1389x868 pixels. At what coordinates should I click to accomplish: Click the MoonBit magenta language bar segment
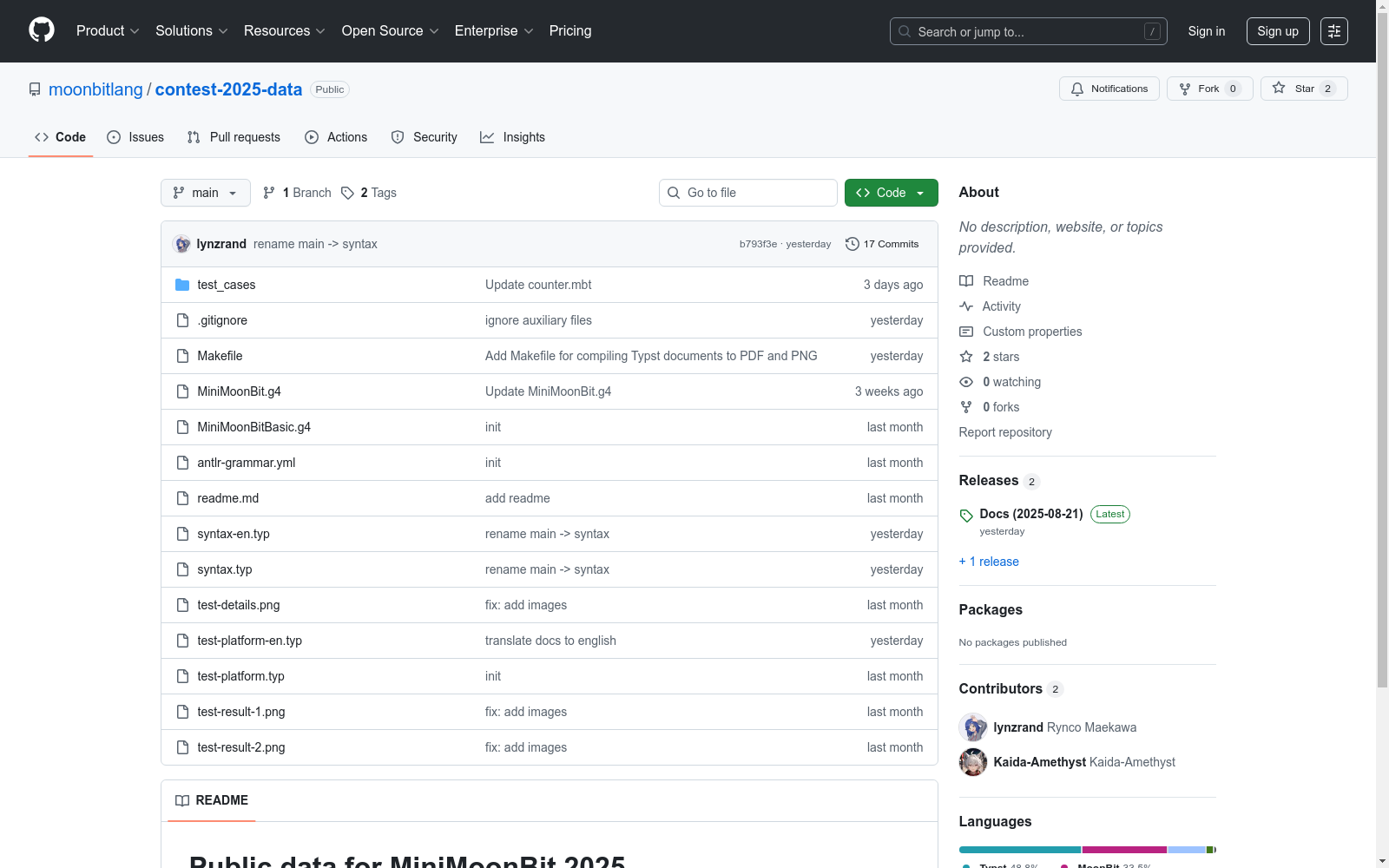click(x=1124, y=850)
